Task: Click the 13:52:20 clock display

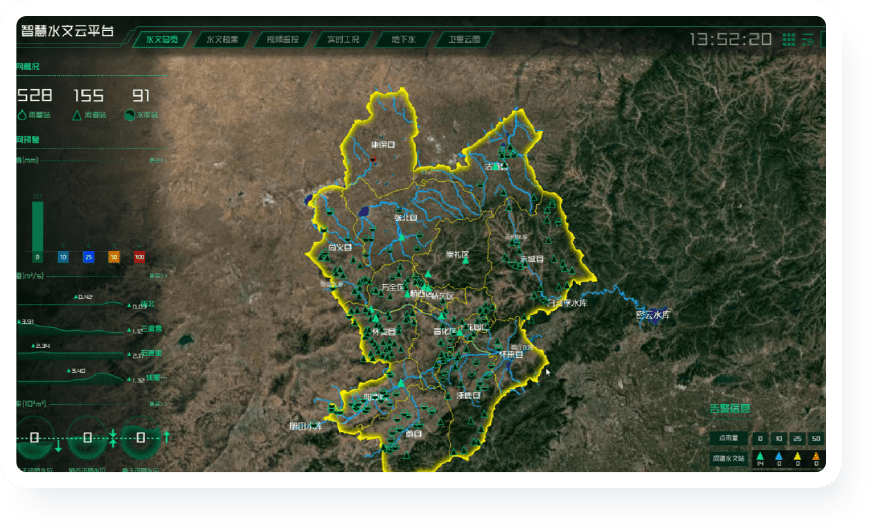Action: coord(731,39)
